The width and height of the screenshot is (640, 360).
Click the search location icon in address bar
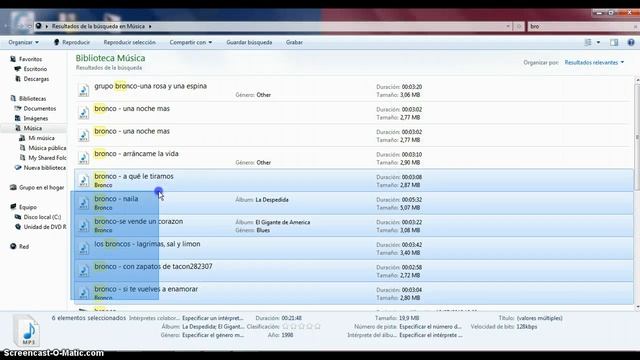click(x=39, y=26)
